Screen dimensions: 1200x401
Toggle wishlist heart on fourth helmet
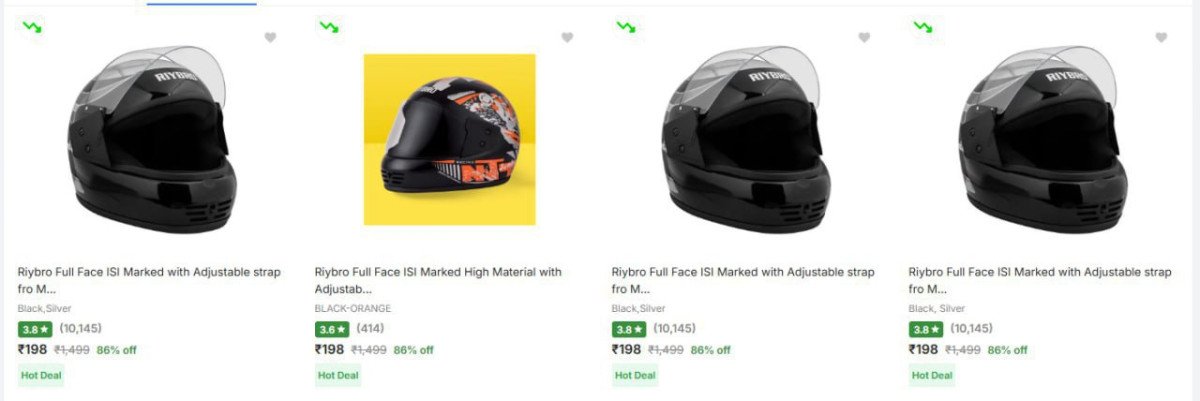(1161, 38)
